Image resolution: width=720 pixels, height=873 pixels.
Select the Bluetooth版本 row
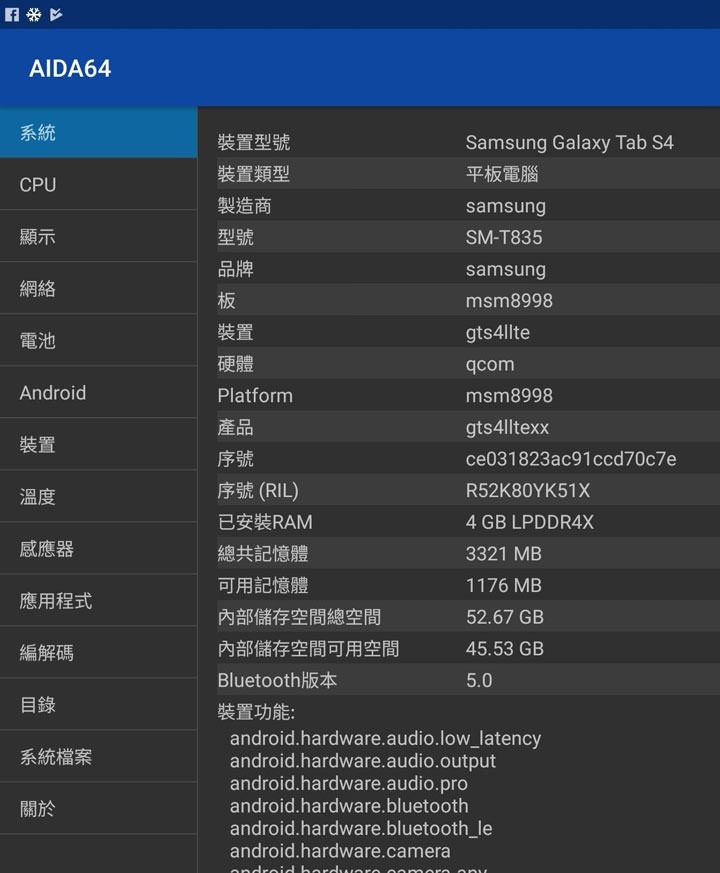(468, 680)
